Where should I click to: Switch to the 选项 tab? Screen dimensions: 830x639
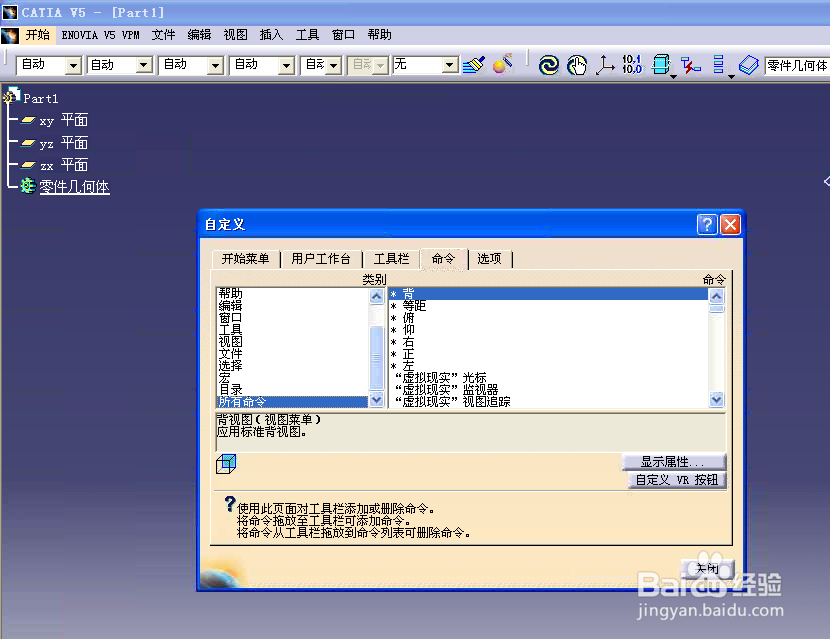point(490,259)
